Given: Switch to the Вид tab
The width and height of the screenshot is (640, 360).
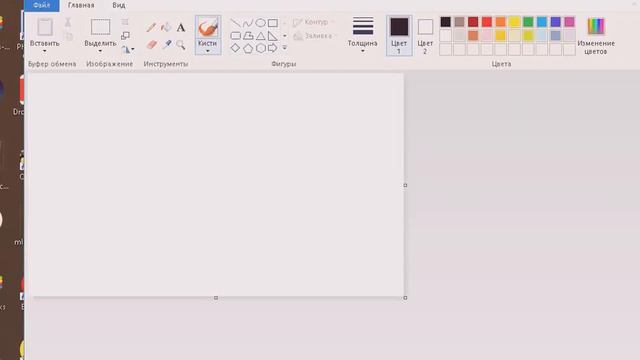Looking at the screenshot, I should pyautogui.click(x=119, y=5).
